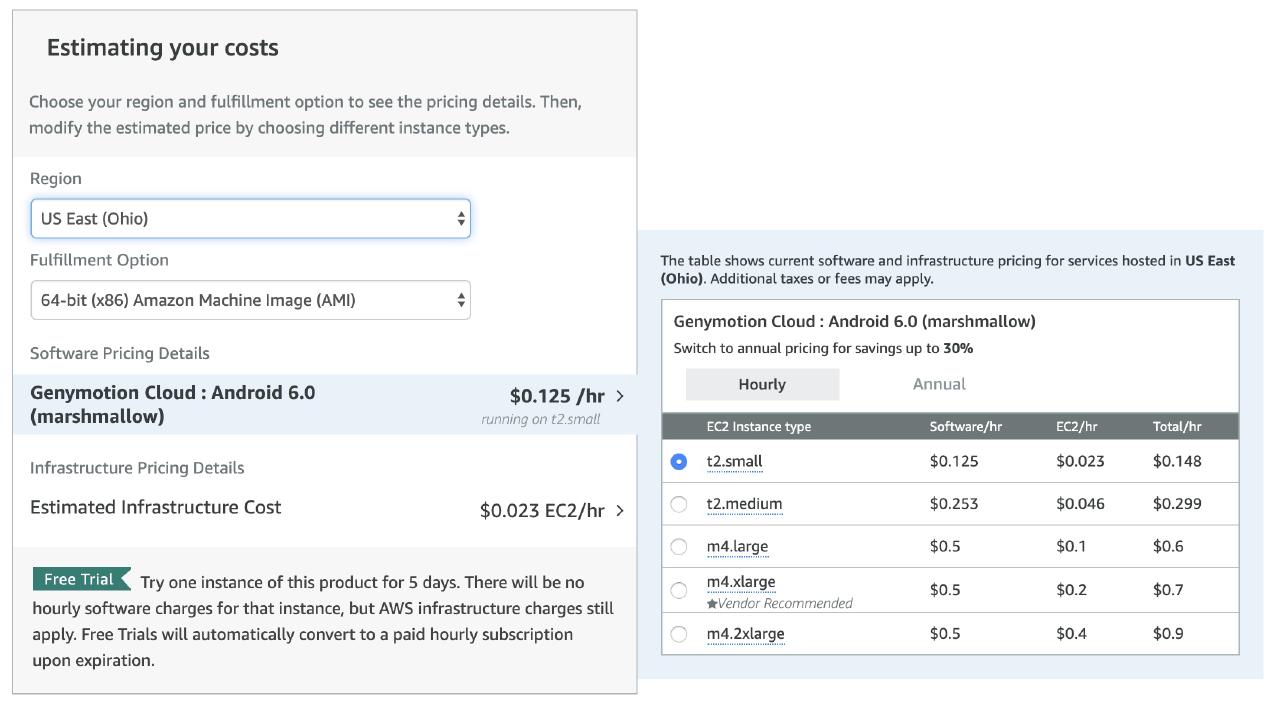
Task: Pick the m4.xlarge radio button
Action: pos(679,590)
